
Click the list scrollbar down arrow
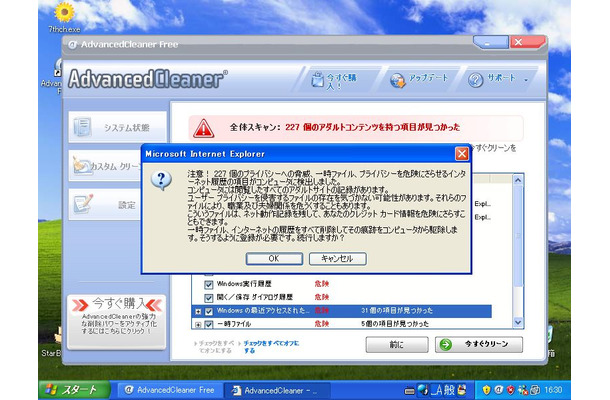[518, 322]
